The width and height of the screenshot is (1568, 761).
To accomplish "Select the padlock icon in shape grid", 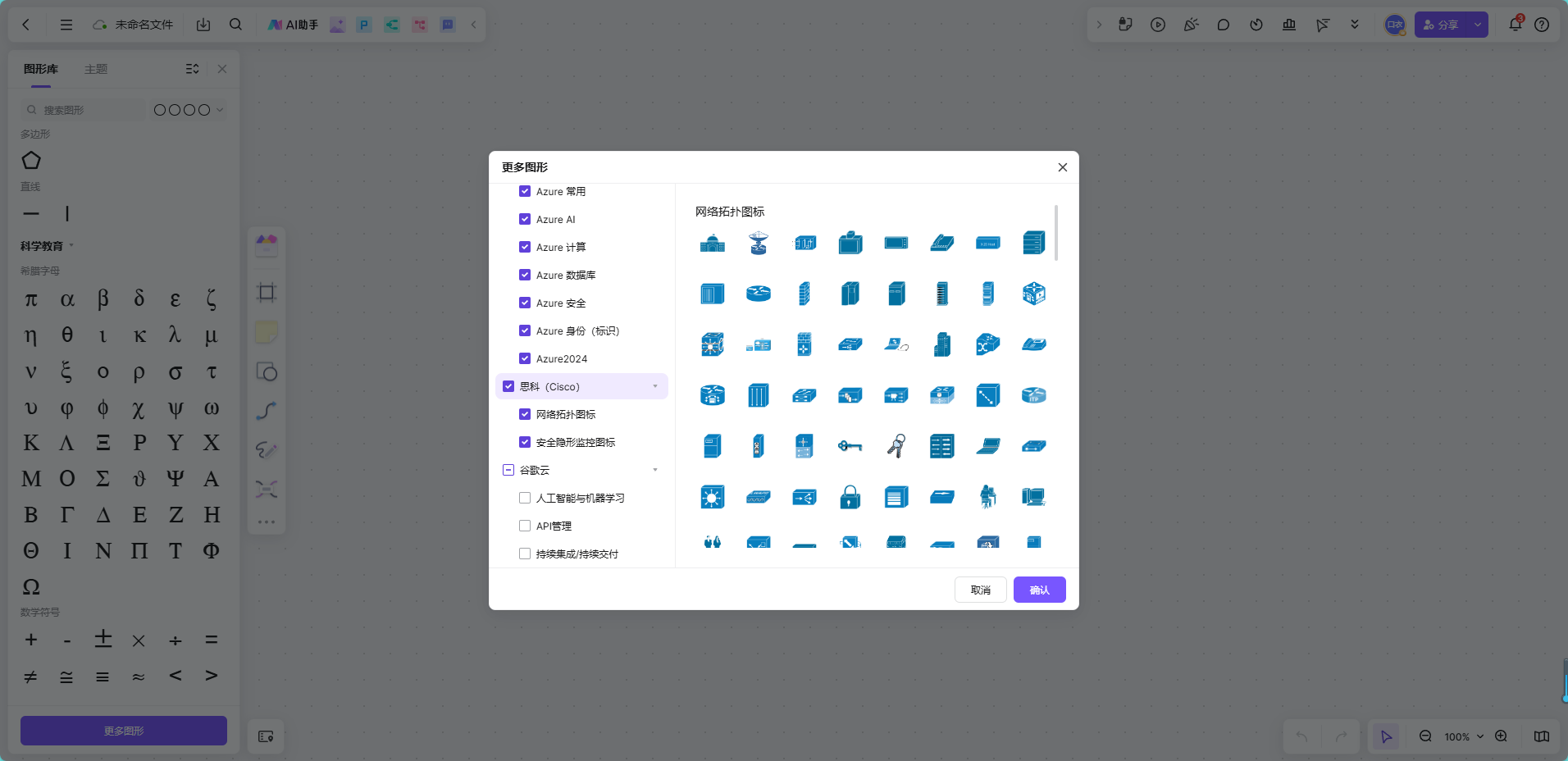I will pos(850,497).
